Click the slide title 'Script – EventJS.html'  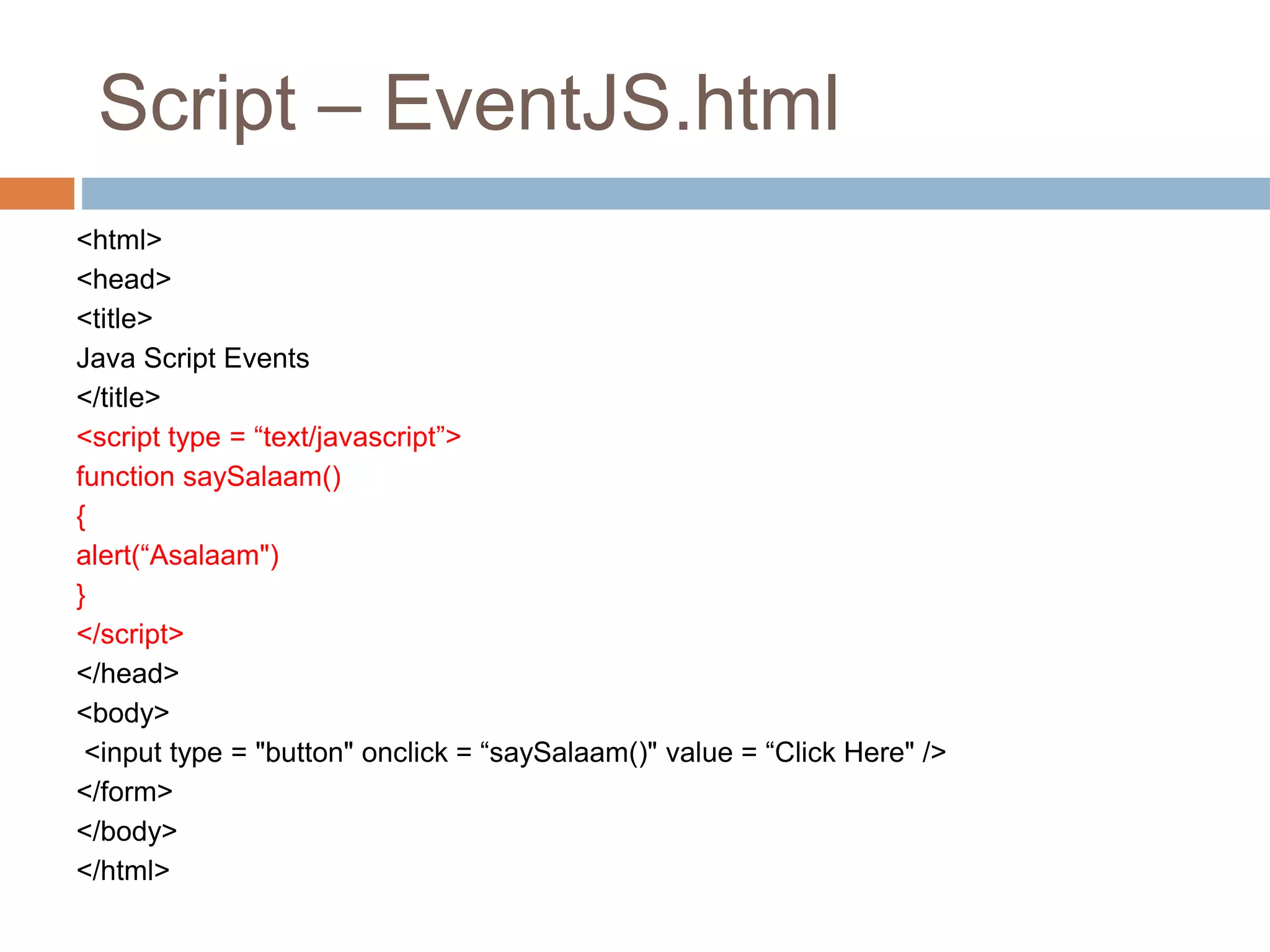(468, 104)
